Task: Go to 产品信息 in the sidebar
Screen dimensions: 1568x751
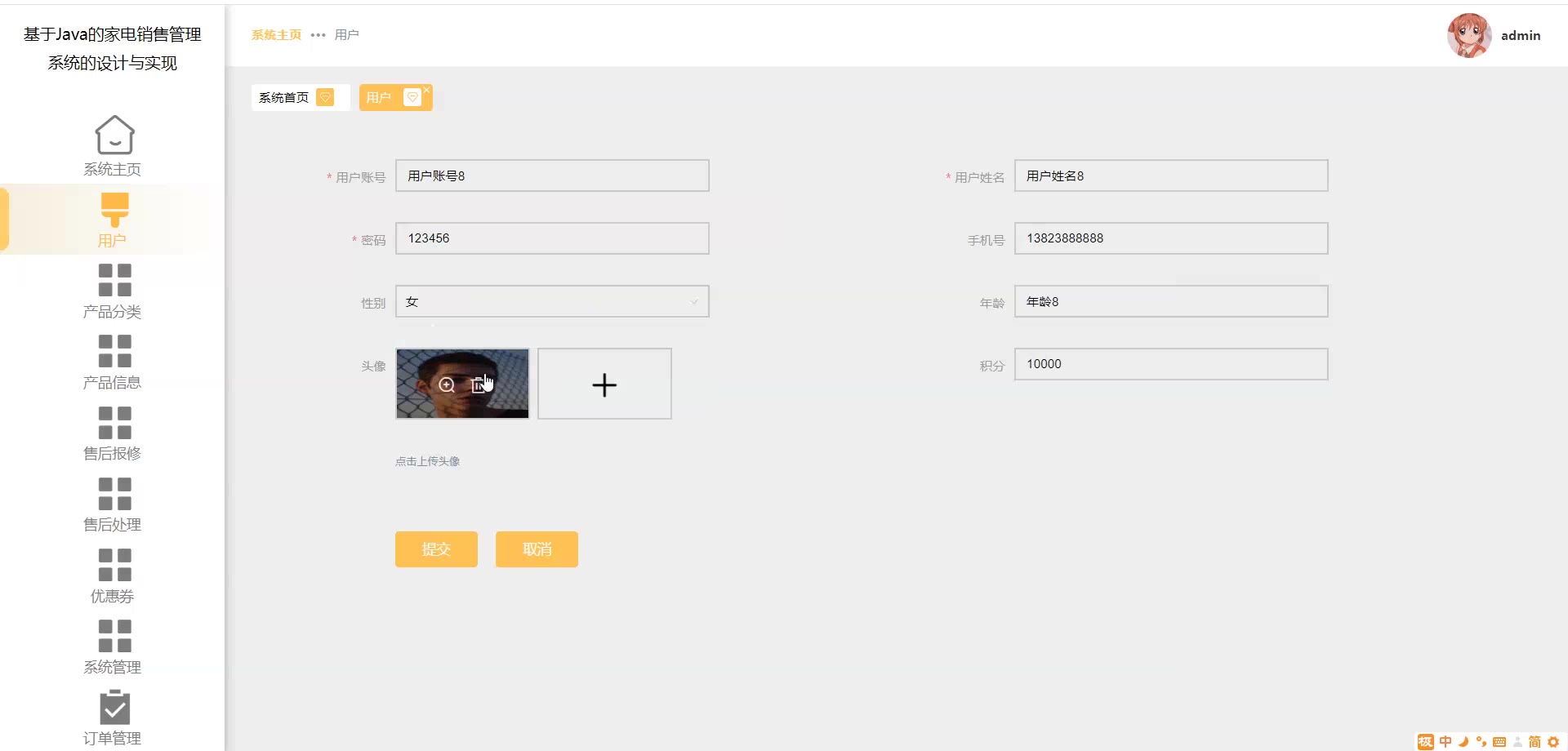Action: [113, 362]
